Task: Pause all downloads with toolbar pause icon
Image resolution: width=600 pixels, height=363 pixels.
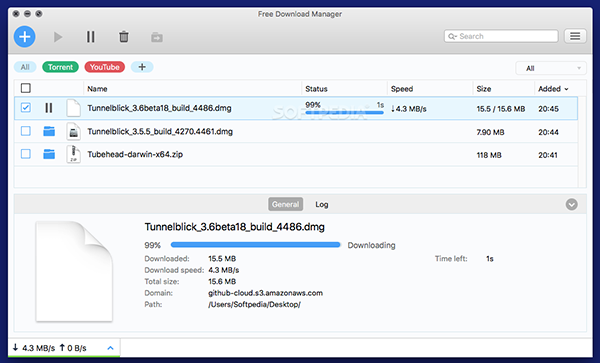Action: pos(91,37)
